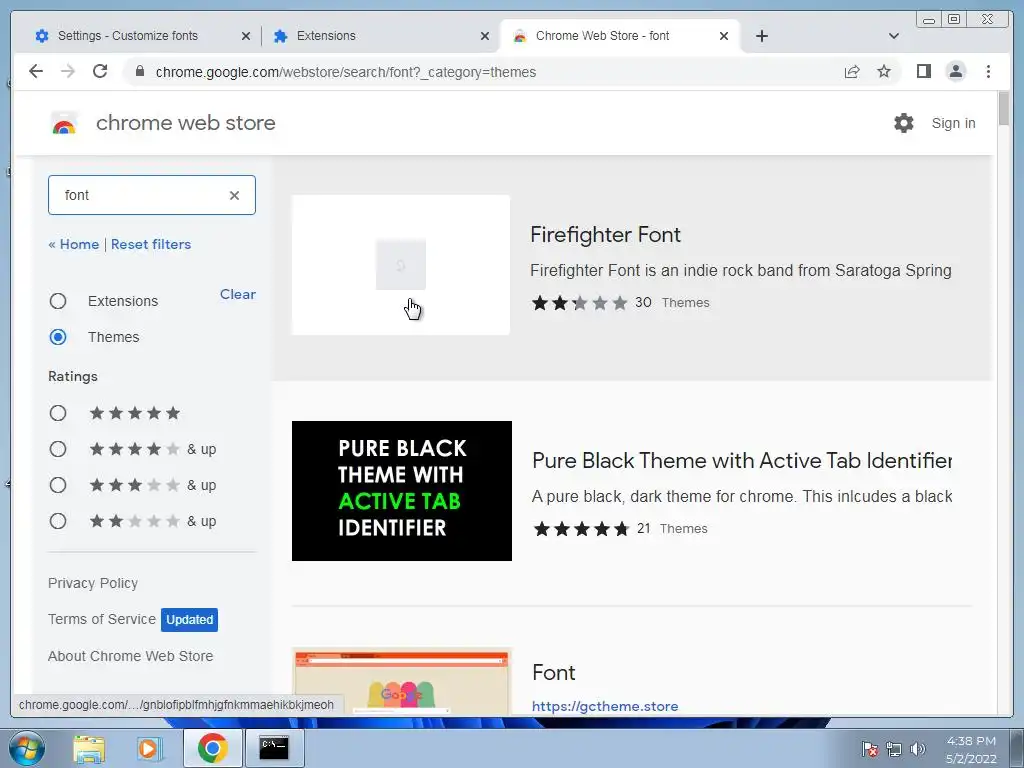
Task: Click Firefighter Font star rating
Action: click(579, 303)
